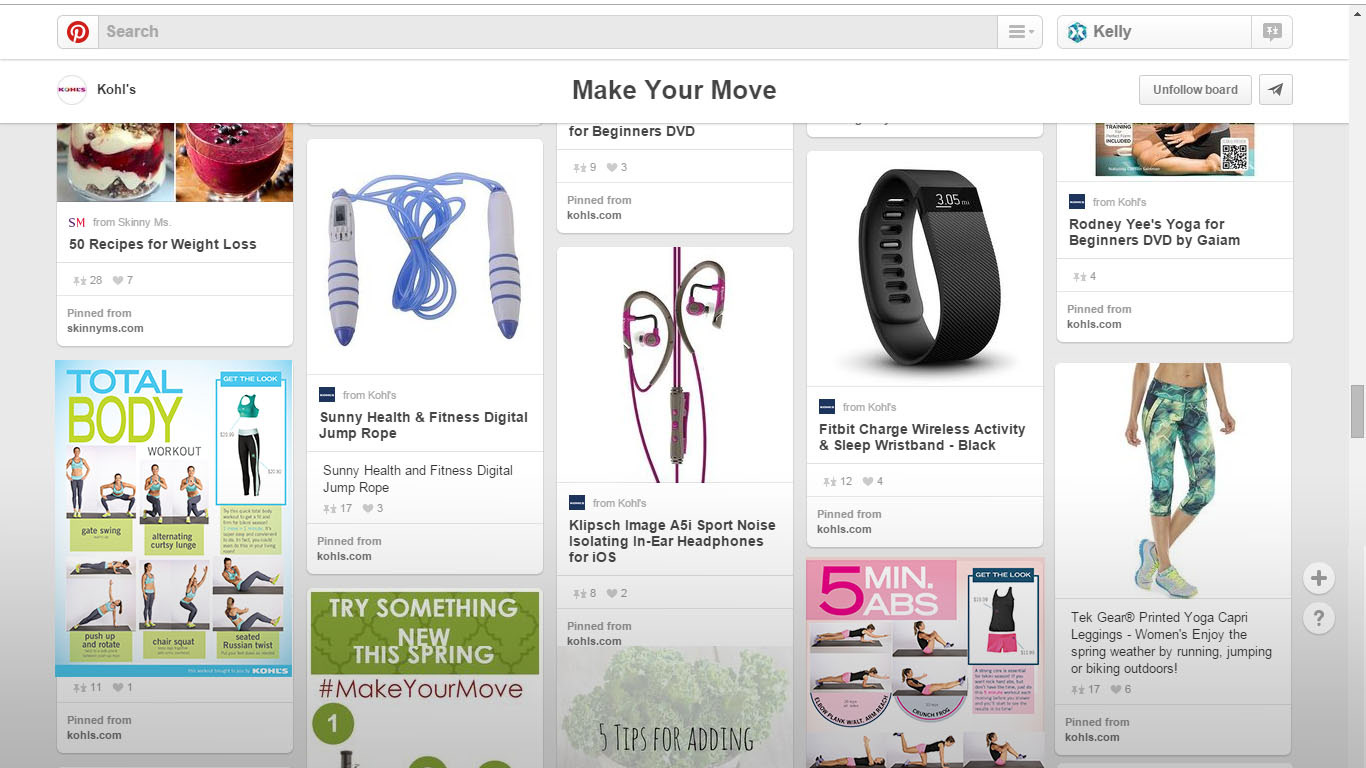1366x768 pixels.
Task: Open the Total Body Workout pin
Action: pyautogui.click(x=174, y=519)
